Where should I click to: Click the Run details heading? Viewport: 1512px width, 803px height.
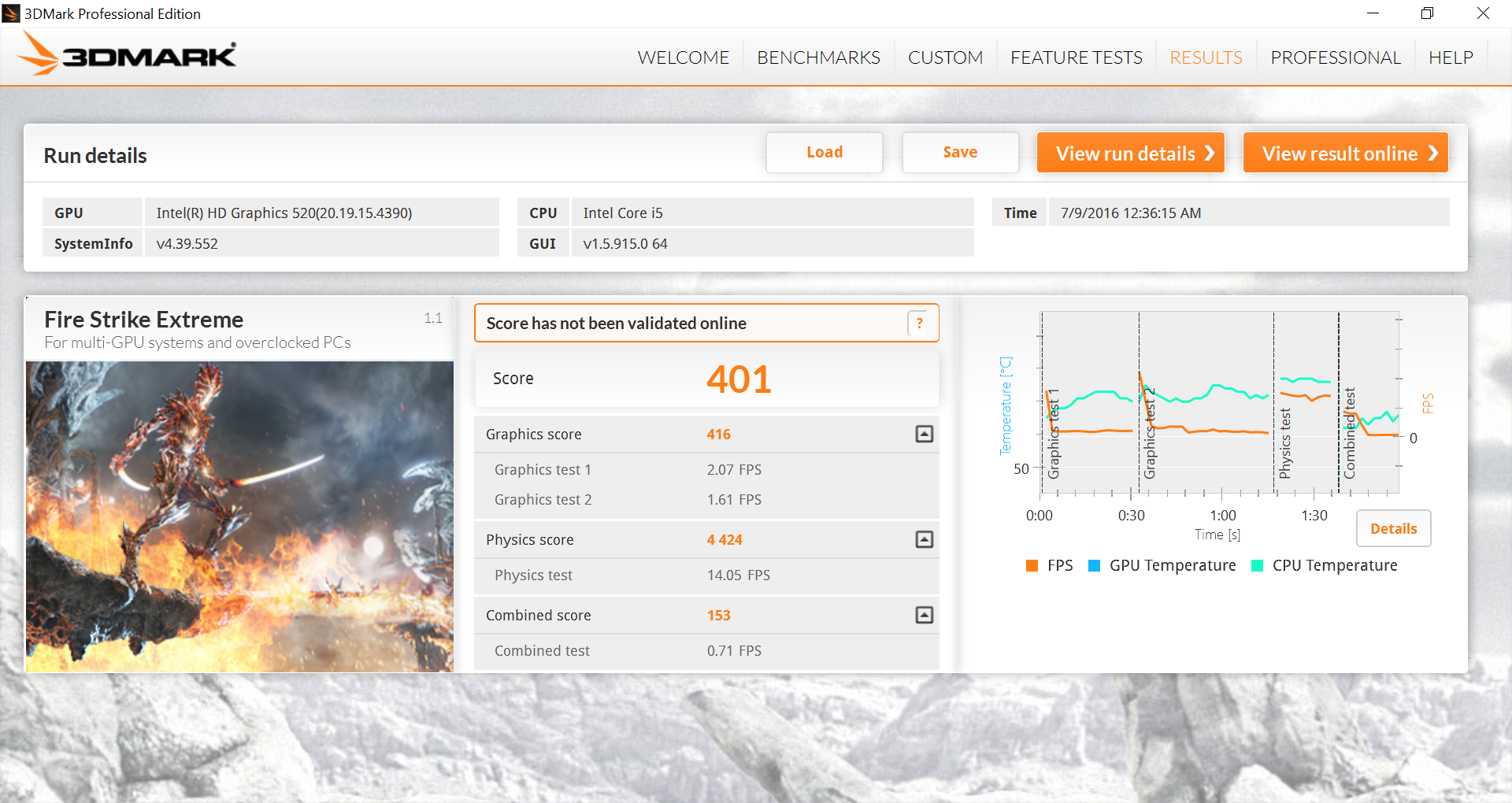(95, 155)
